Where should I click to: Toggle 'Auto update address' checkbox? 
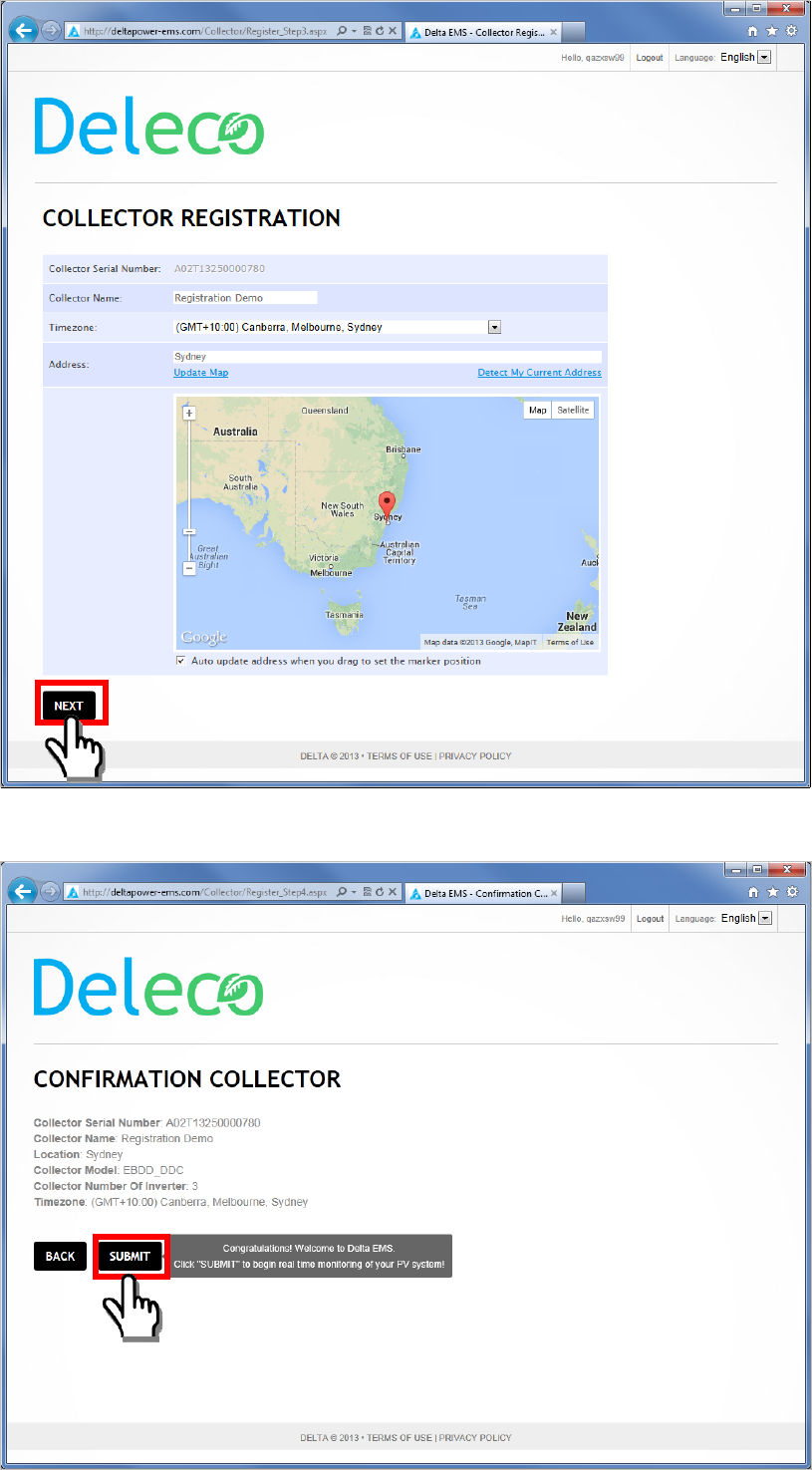[180, 661]
